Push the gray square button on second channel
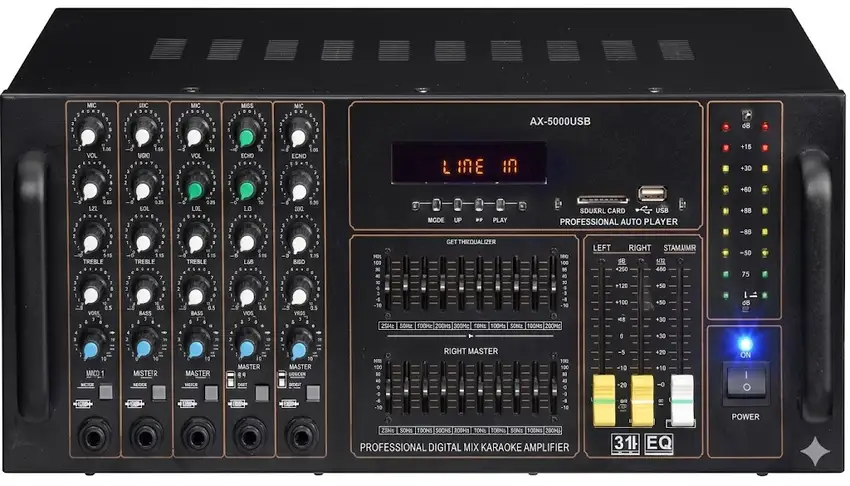The height and width of the screenshot is (486, 850). (x=159, y=392)
